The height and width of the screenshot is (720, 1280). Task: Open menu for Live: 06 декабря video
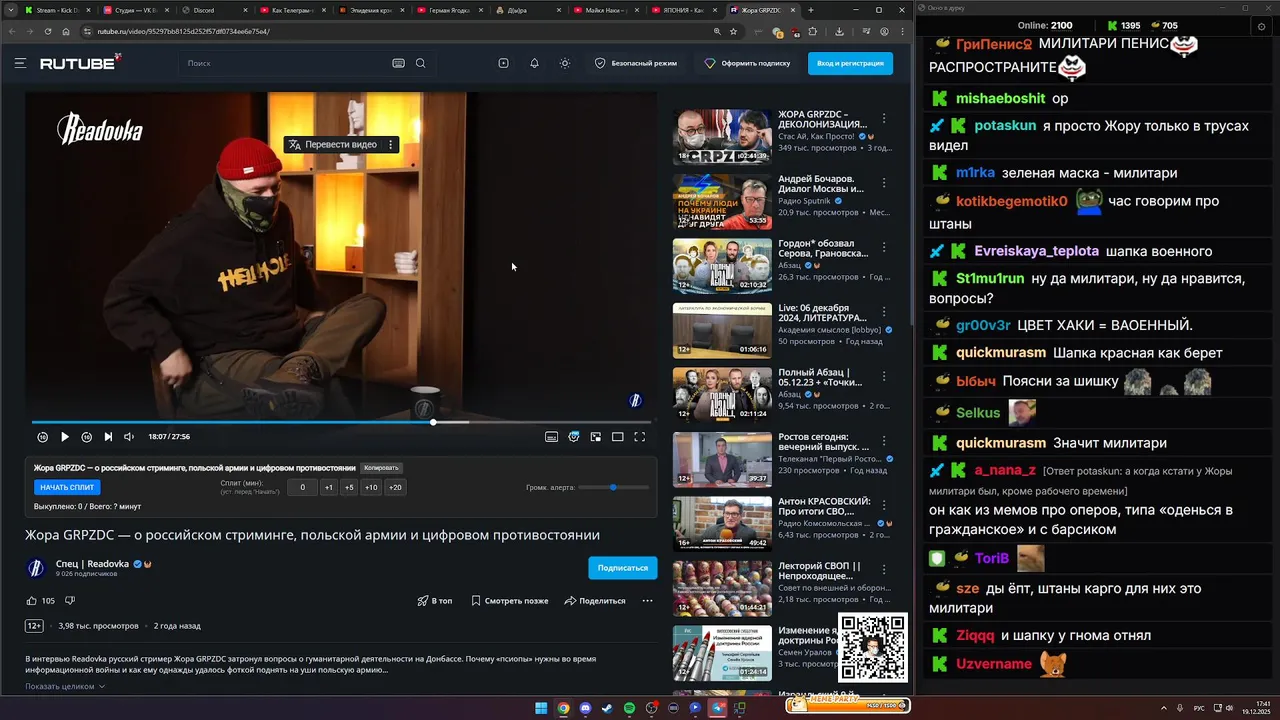pos(884,312)
